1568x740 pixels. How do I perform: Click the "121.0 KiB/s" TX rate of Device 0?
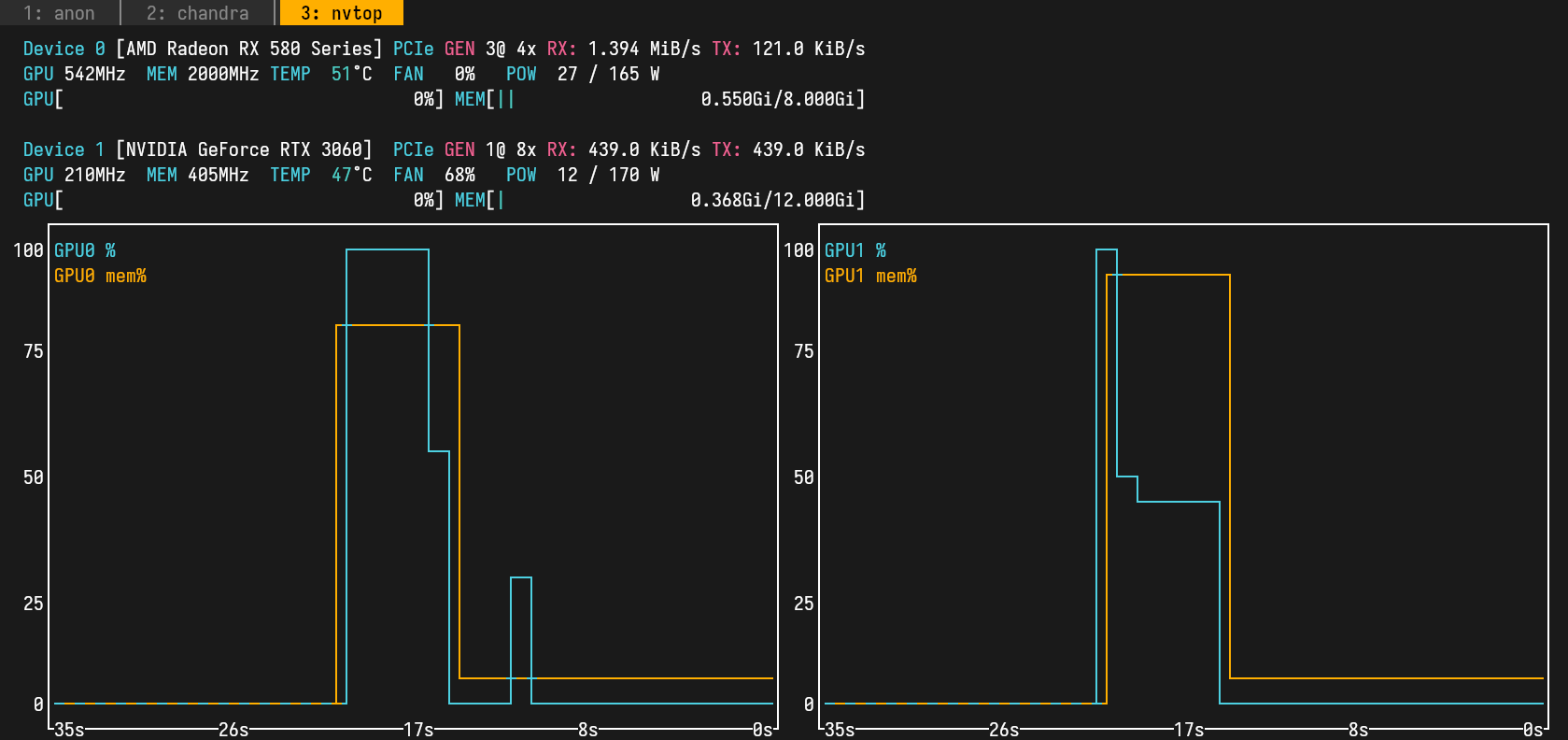809,49
